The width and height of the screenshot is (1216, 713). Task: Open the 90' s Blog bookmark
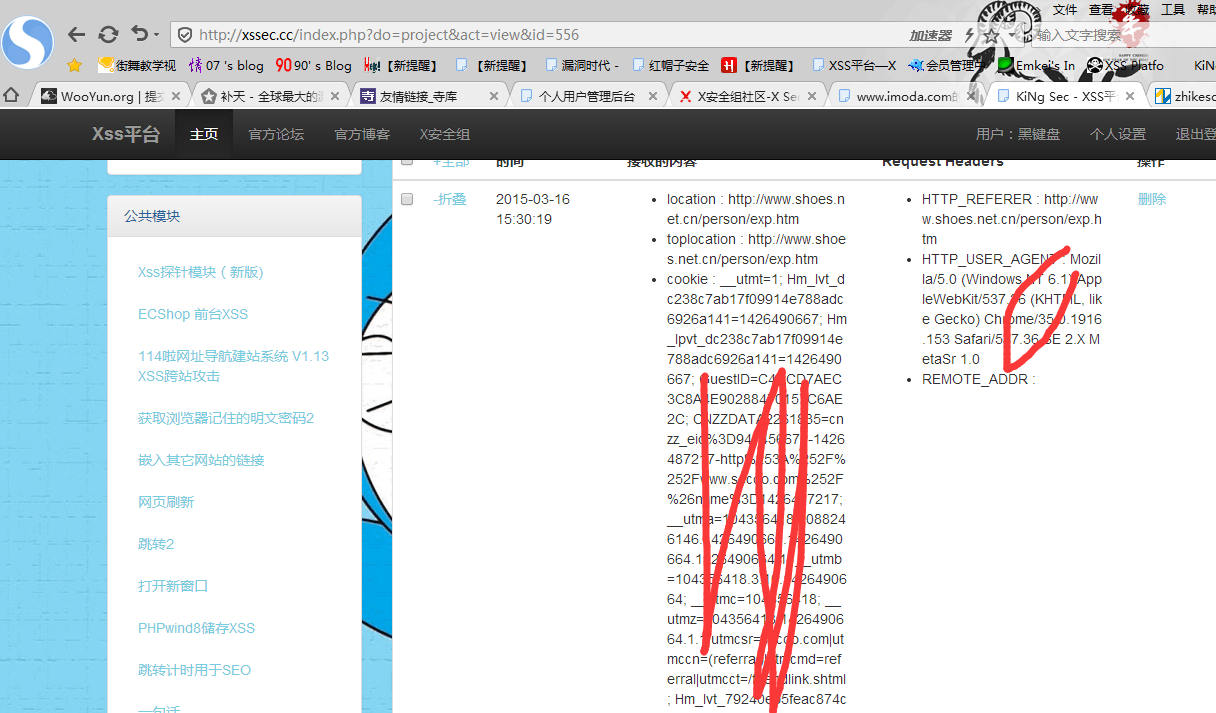[x=314, y=65]
